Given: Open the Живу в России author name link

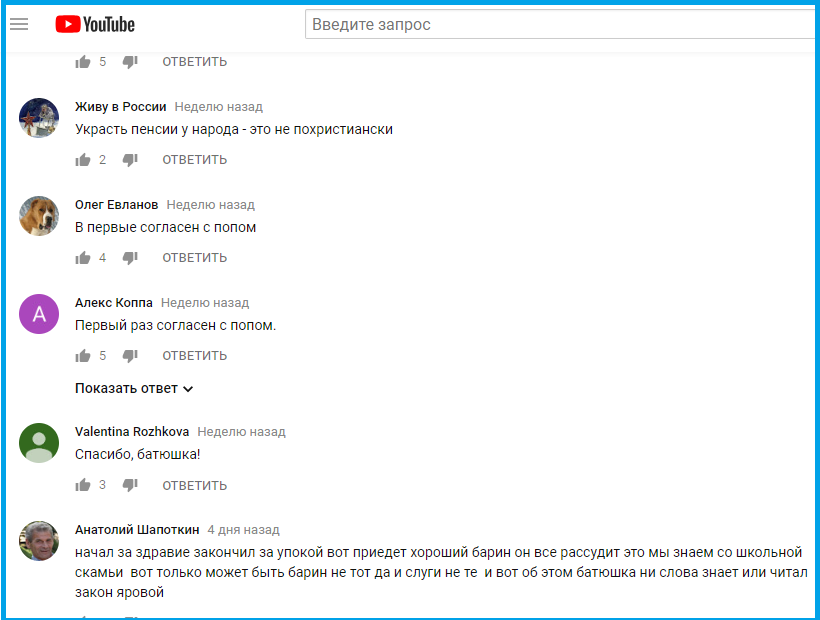Looking at the screenshot, I should [x=120, y=107].
